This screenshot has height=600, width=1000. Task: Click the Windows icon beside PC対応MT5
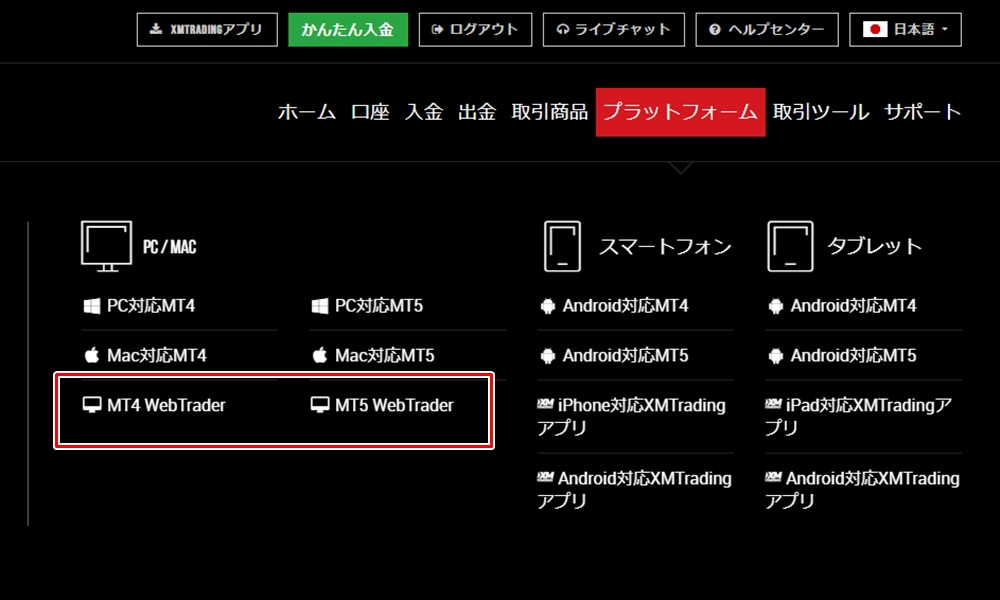pos(319,305)
